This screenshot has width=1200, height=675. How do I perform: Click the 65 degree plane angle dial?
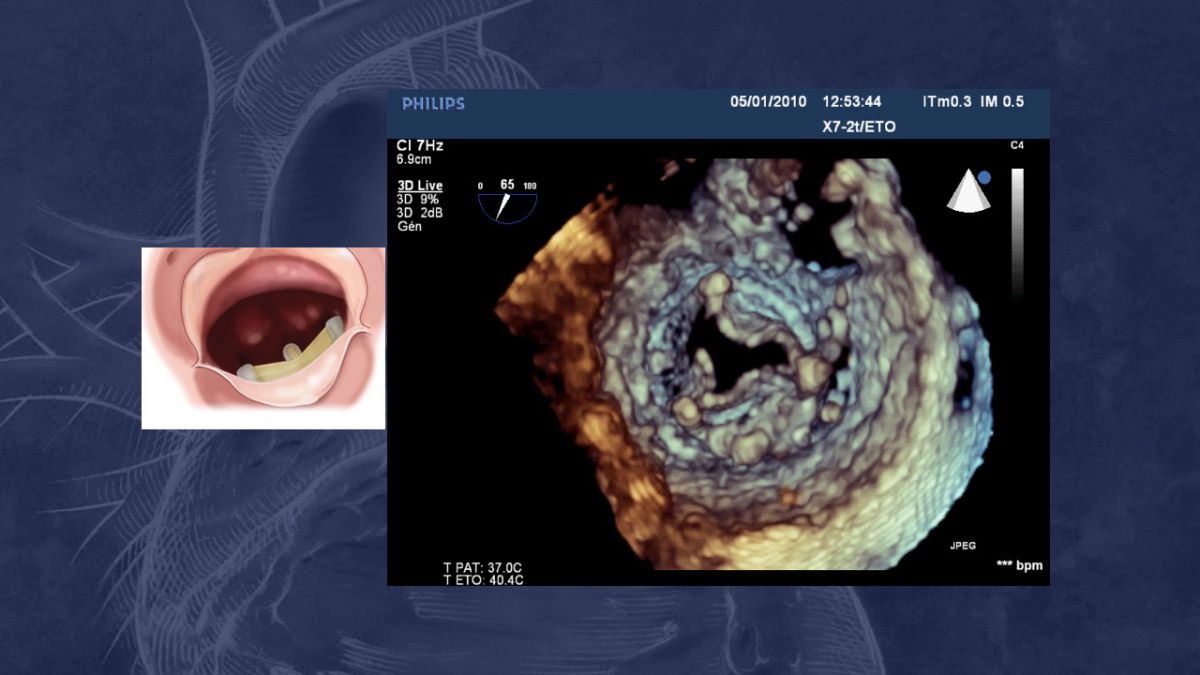507,201
